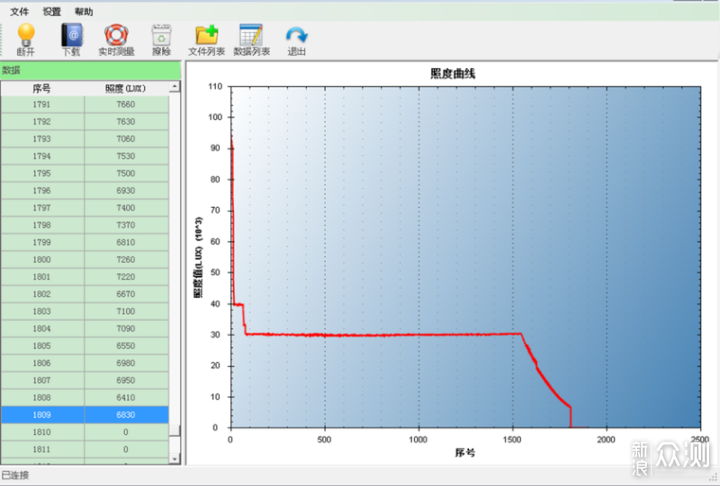Select row with serial 1793

point(84,139)
